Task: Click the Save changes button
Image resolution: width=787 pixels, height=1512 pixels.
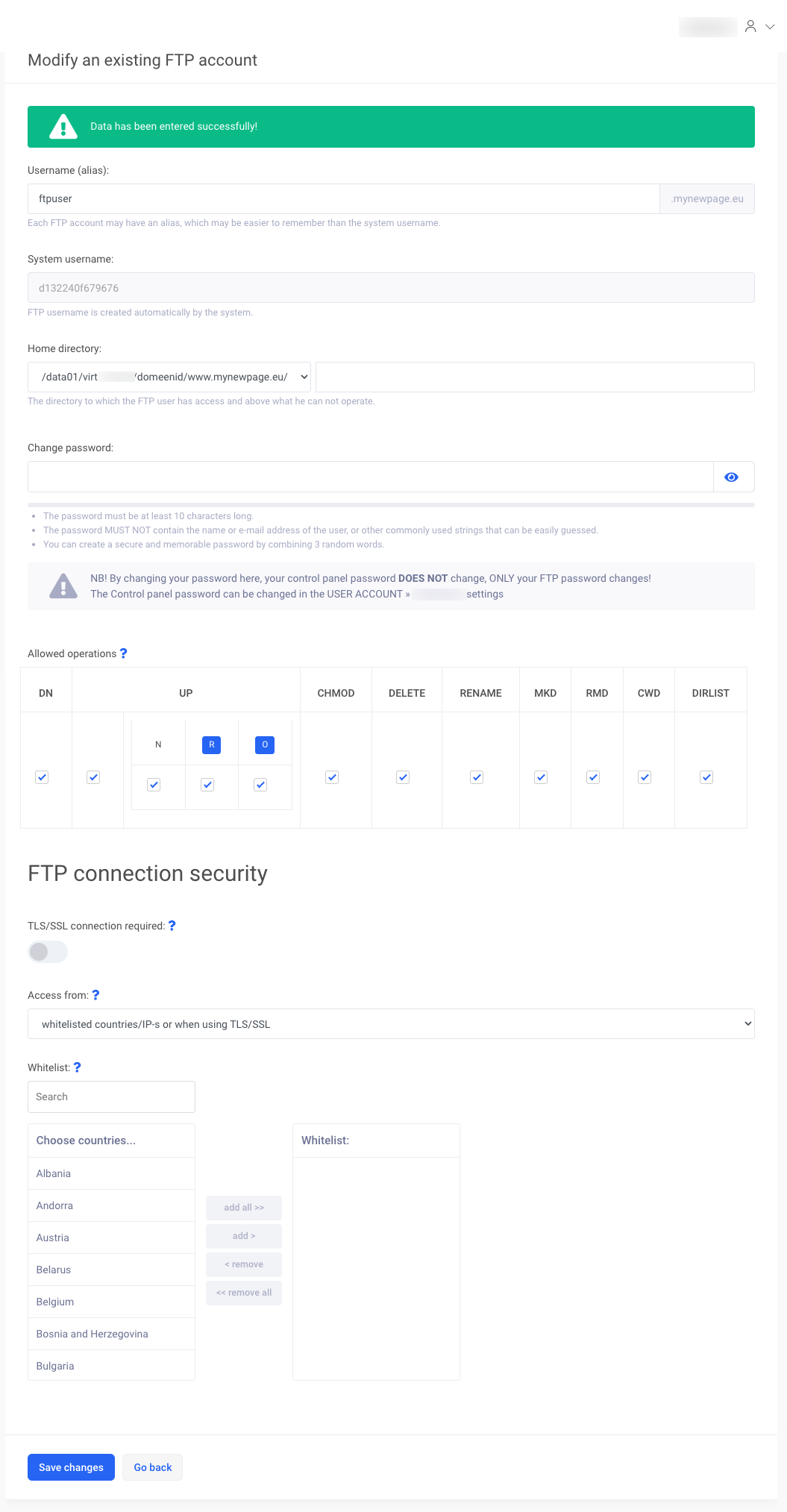Action: coord(71,1467)
